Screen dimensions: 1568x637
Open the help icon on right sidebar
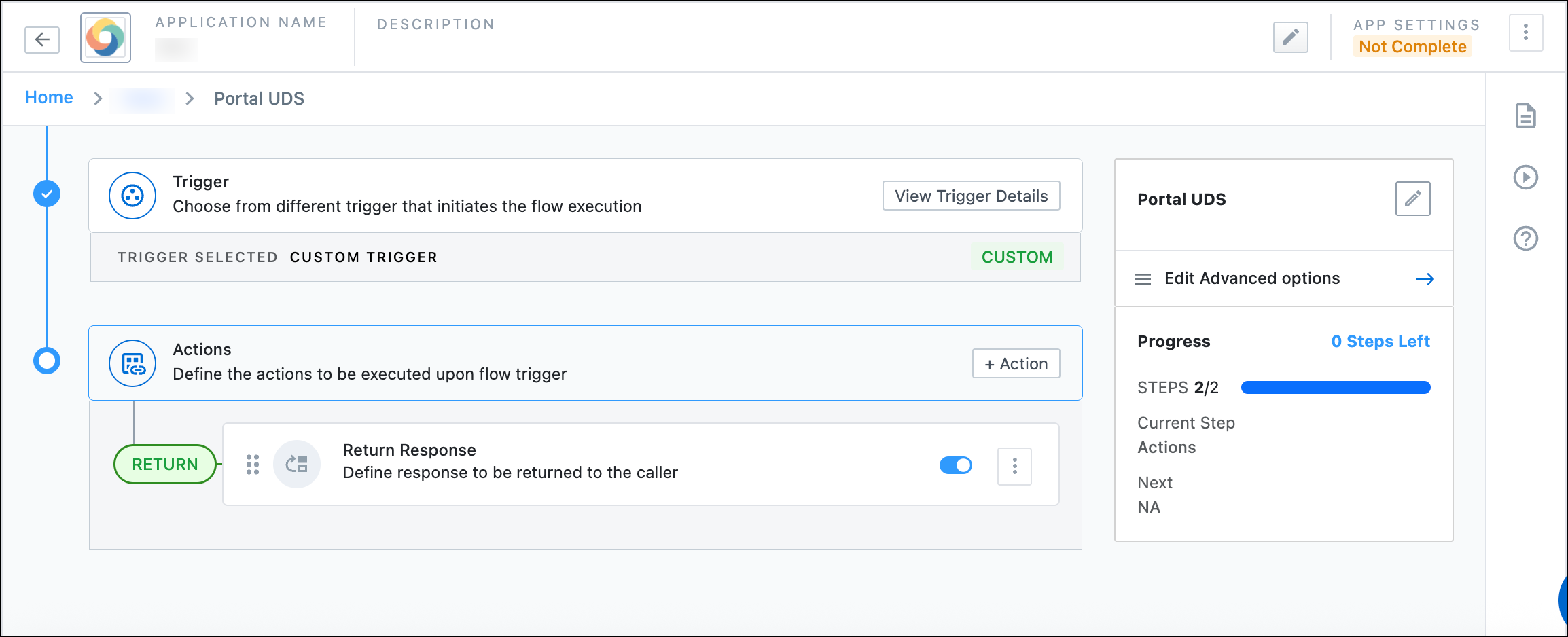[1525, 238]
